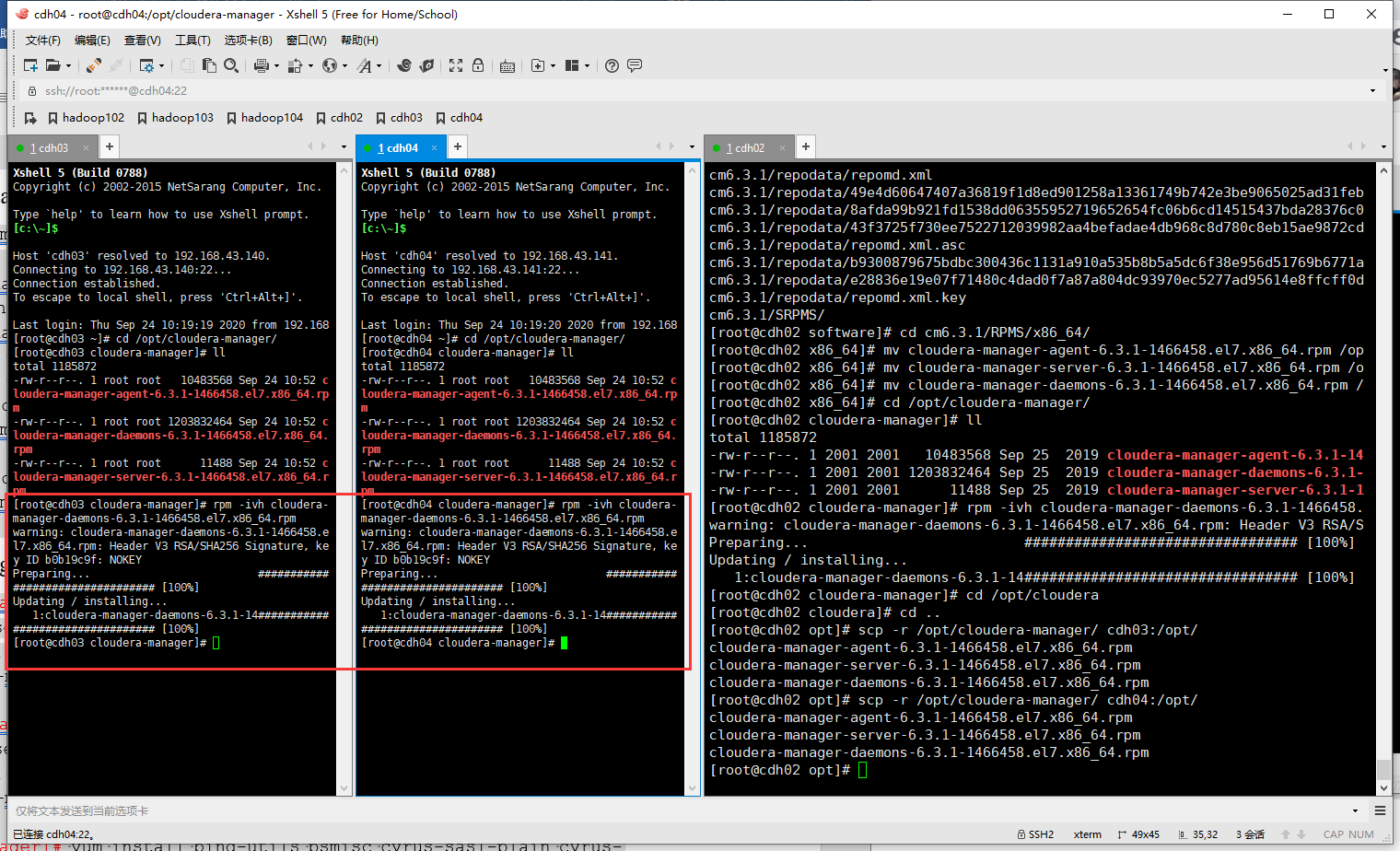
Task: Expand the globe encoding dropdown arrow
Action: (x=344, y=66)
